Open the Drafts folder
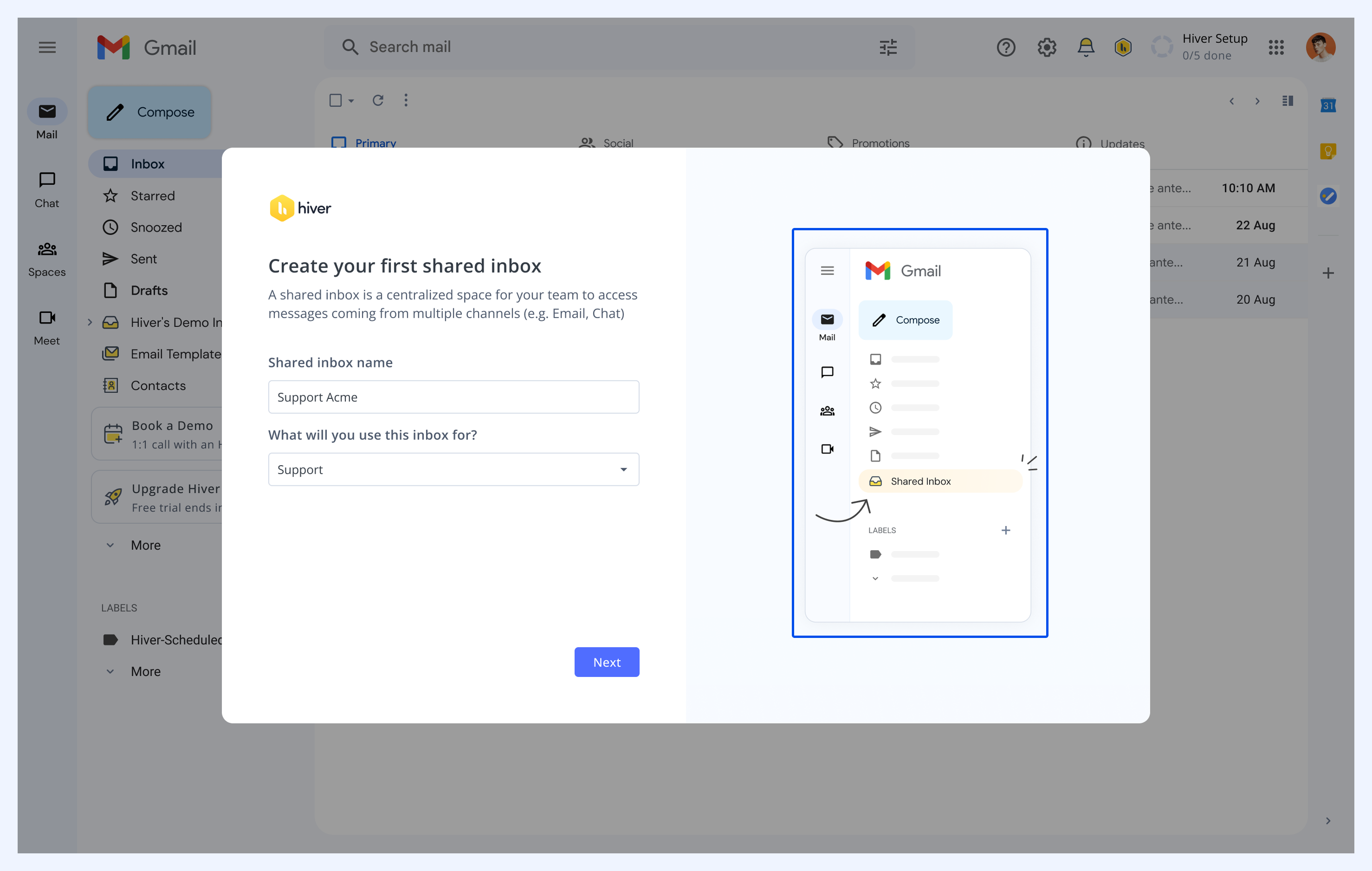The width and height of the screenshot is (1372, 871). point(135,290)
